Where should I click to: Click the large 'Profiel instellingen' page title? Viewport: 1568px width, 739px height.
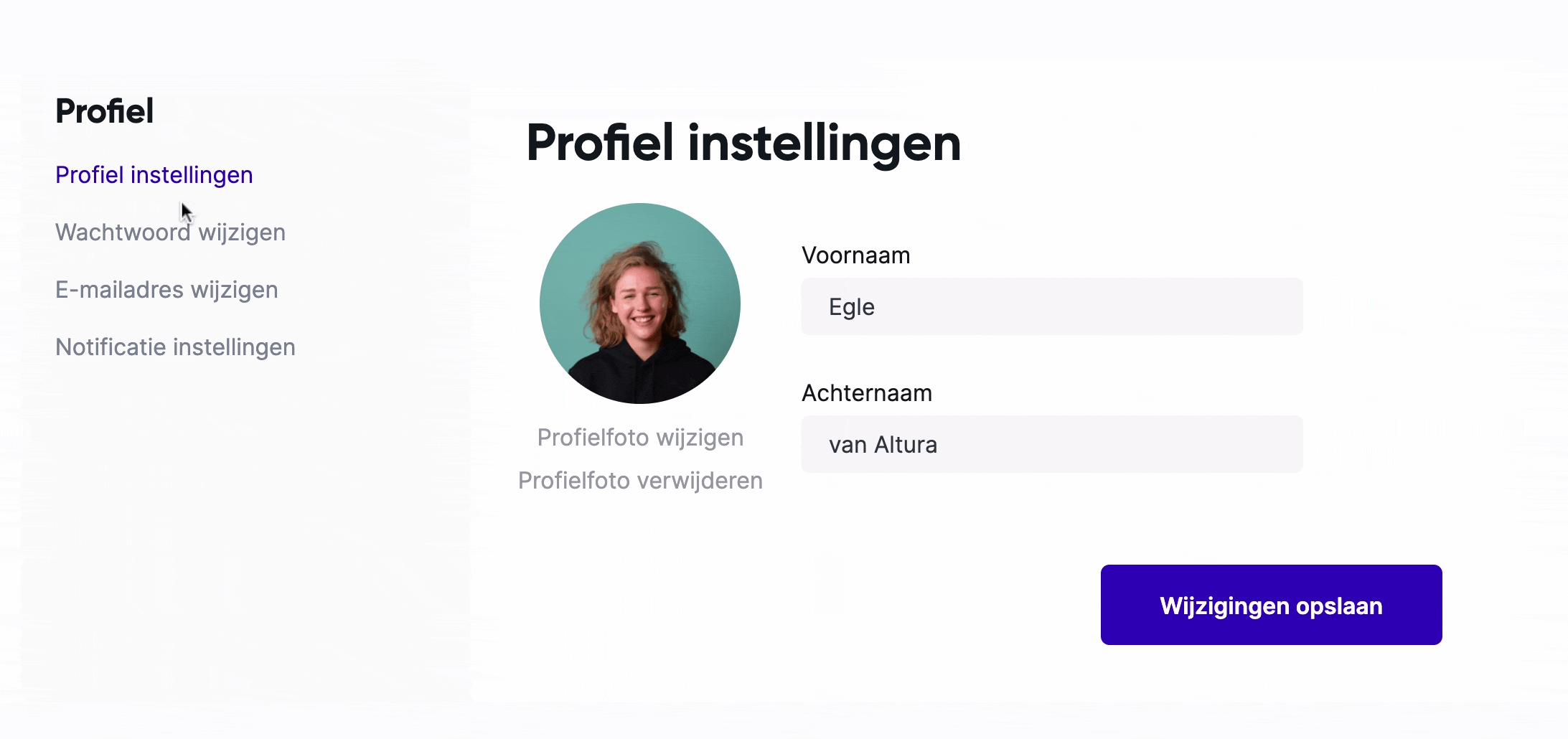[743, 143]
